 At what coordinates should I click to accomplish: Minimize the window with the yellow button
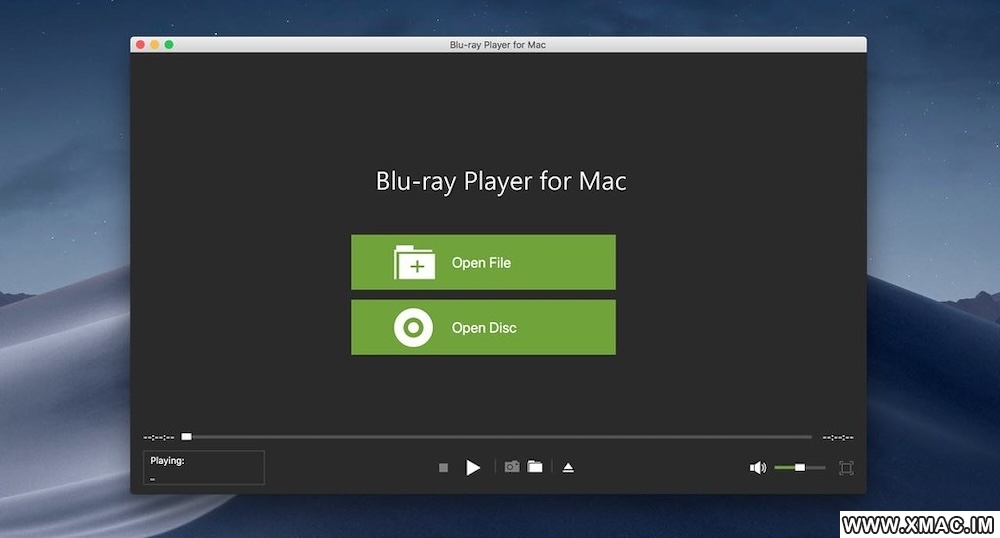coord(155,45)
